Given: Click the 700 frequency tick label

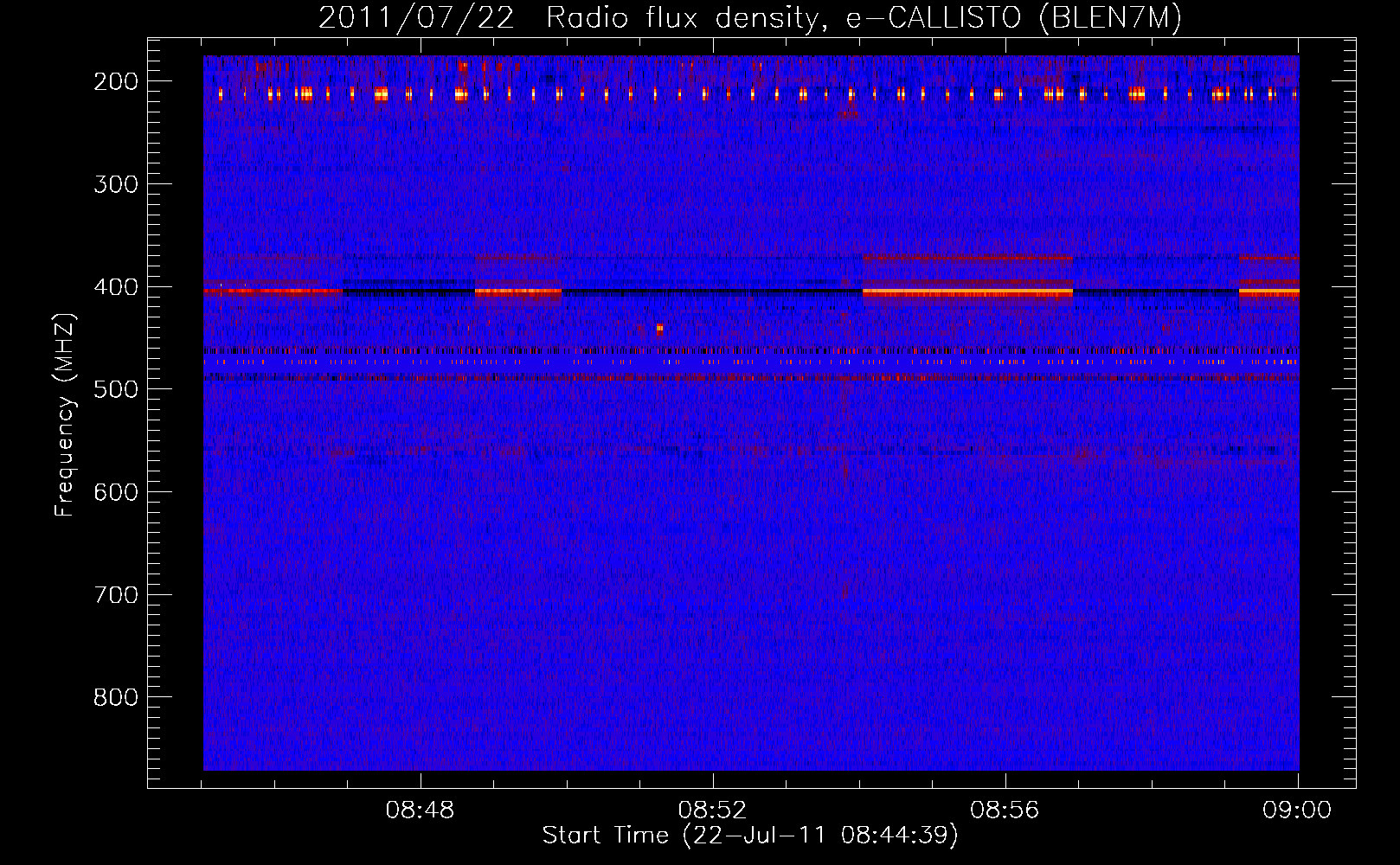Looking at the screenshot, I should [116, 595].
